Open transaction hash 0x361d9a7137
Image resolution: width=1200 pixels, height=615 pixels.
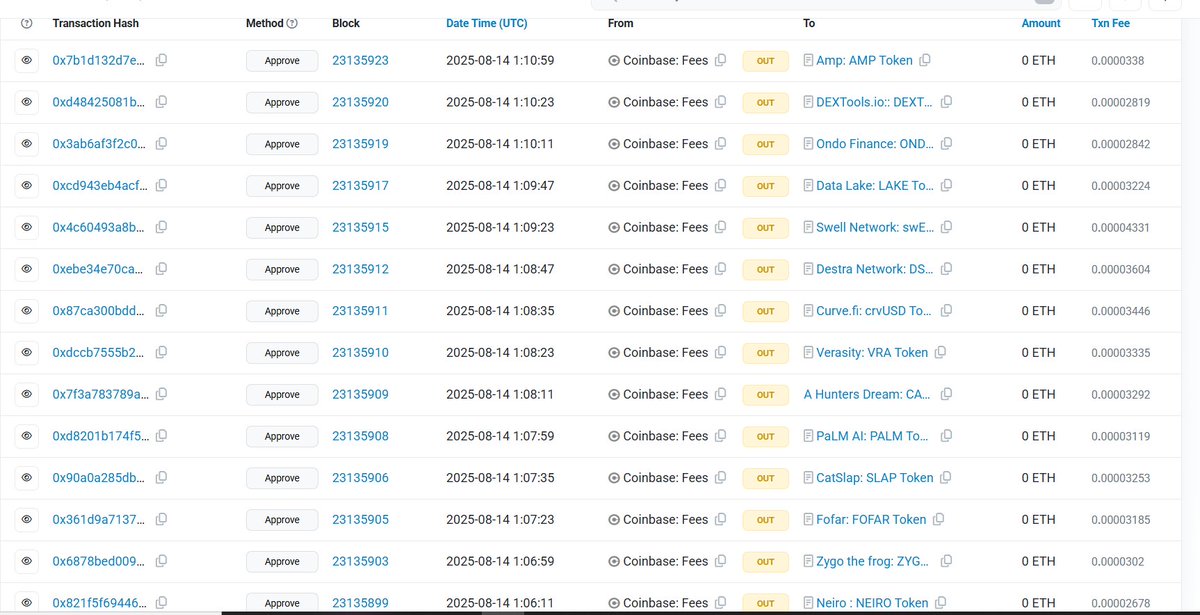[100, 520]
